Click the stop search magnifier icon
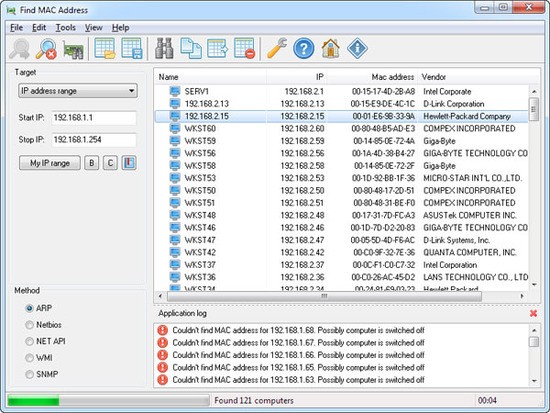 (47, 48)
